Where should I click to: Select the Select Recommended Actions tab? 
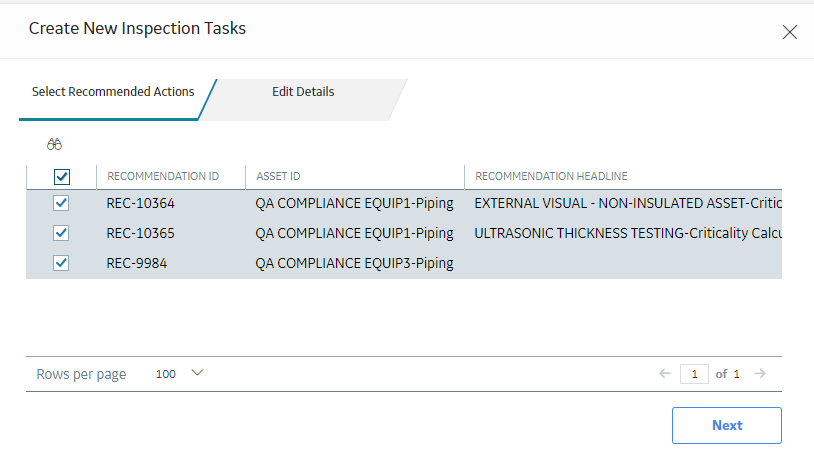(113, 92)
